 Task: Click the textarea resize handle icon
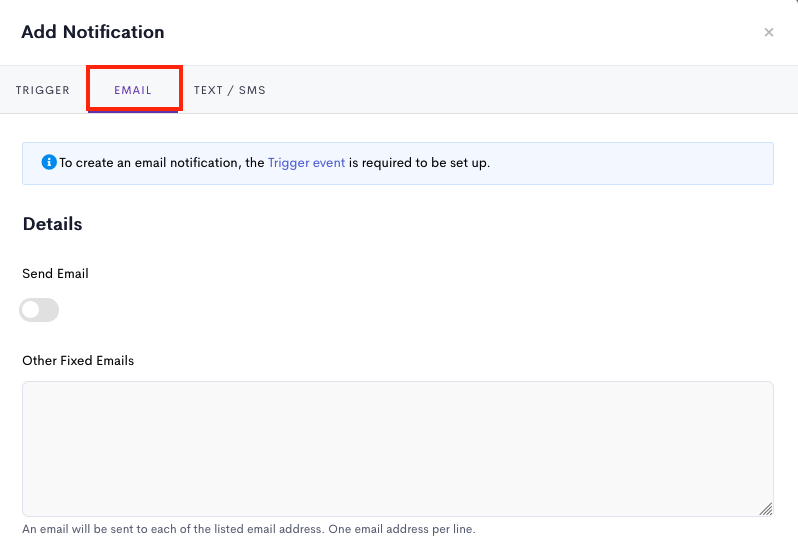click(765, 509)
